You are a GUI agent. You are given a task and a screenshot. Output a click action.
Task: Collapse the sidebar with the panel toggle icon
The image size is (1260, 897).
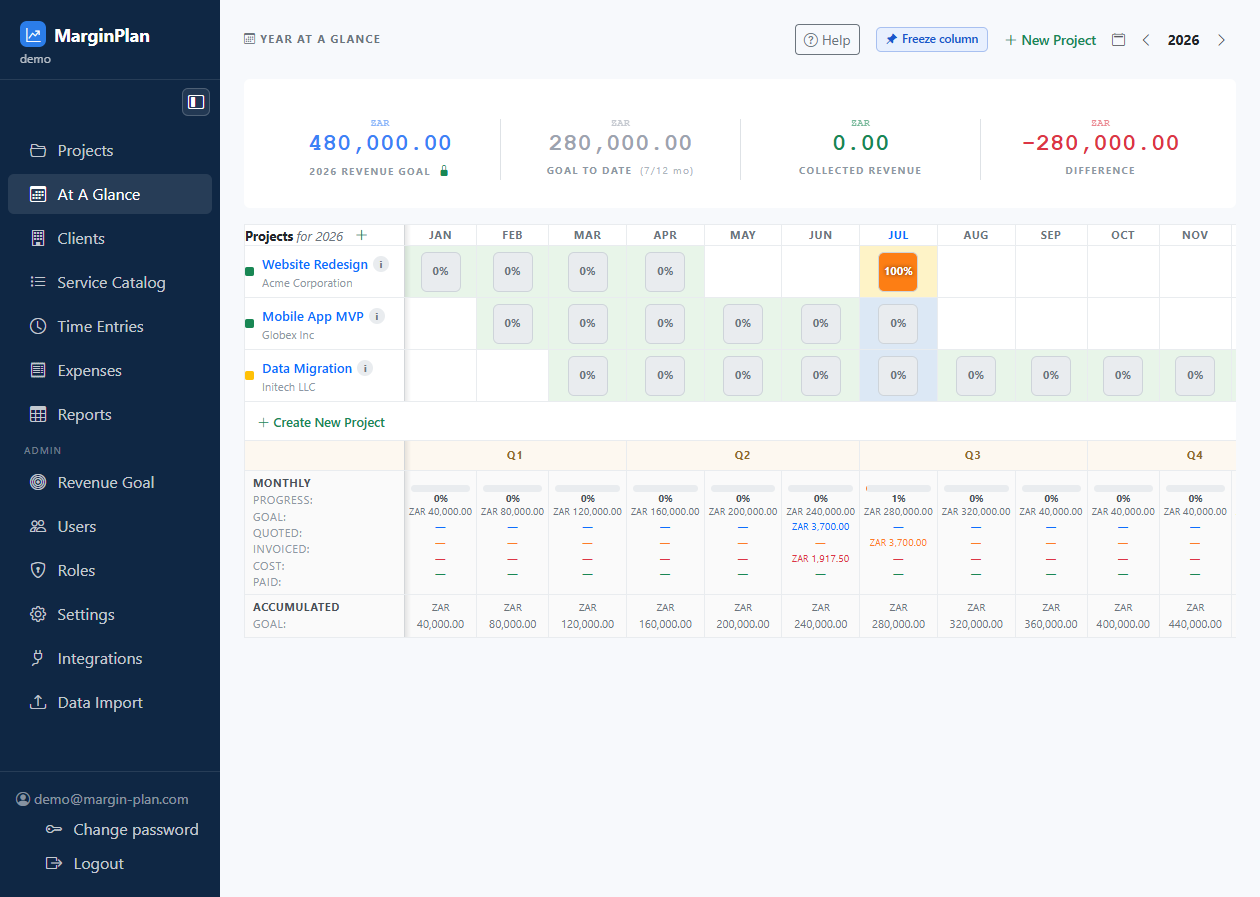coord(196,102)
